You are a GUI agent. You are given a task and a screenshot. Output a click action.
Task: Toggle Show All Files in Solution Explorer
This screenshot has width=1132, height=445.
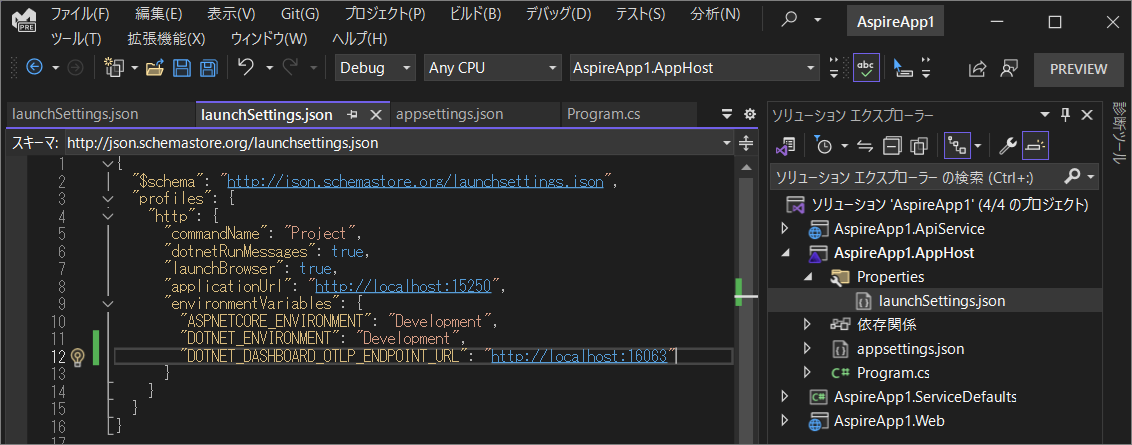pyautogui.click(x=919, y=146)
